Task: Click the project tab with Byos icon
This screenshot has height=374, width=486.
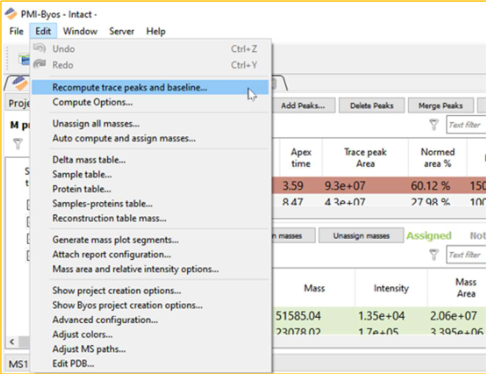Action: (x=19, y=83)
